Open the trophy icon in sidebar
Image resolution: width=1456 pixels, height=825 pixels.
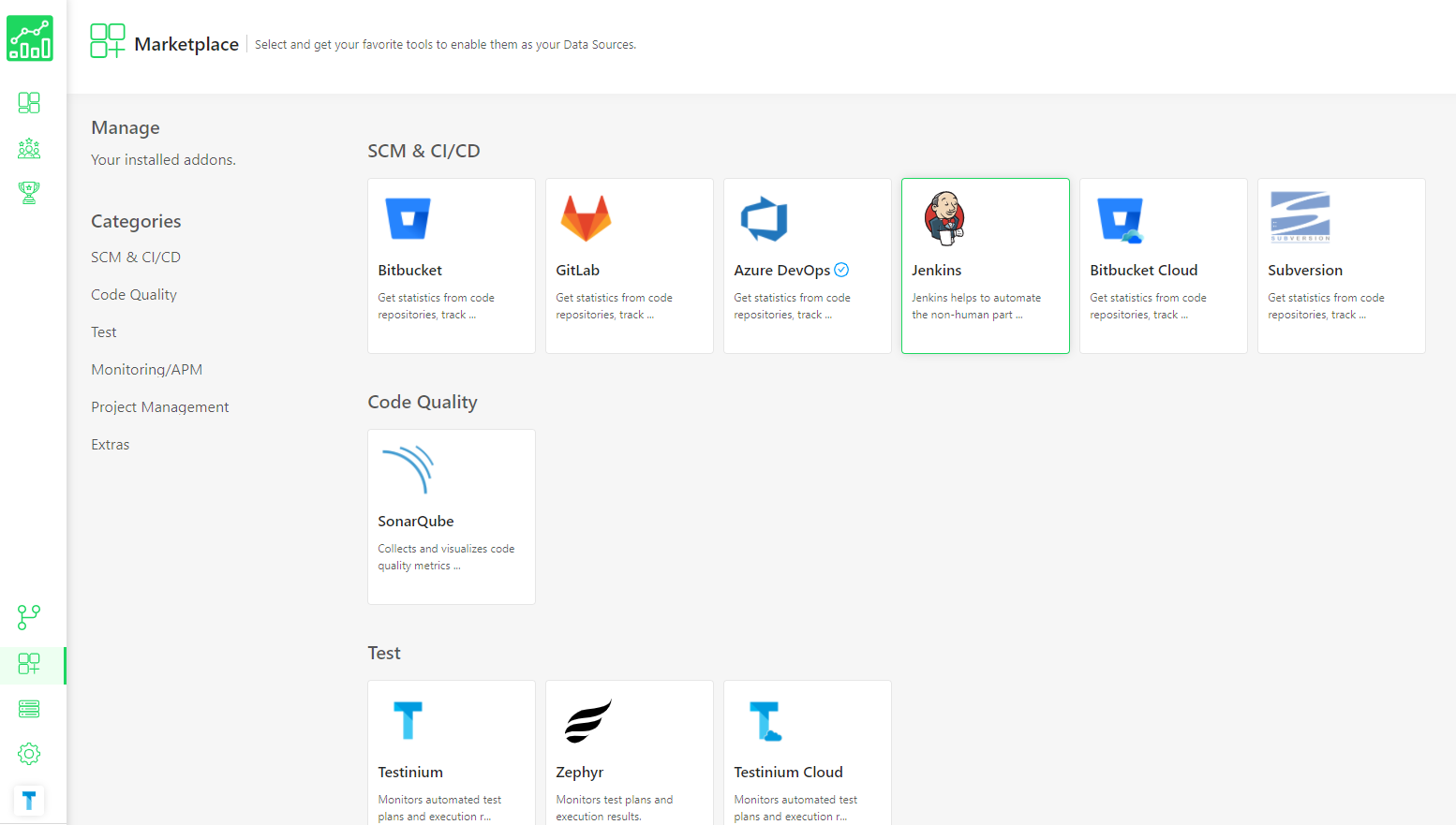pos(29,193)
